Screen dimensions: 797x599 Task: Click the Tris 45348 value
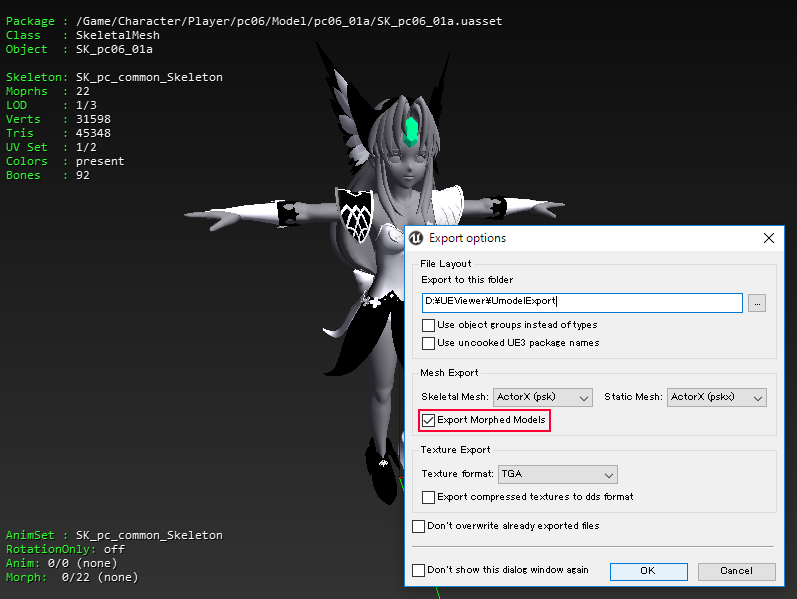pyautogui.click(x=93, y=133)
